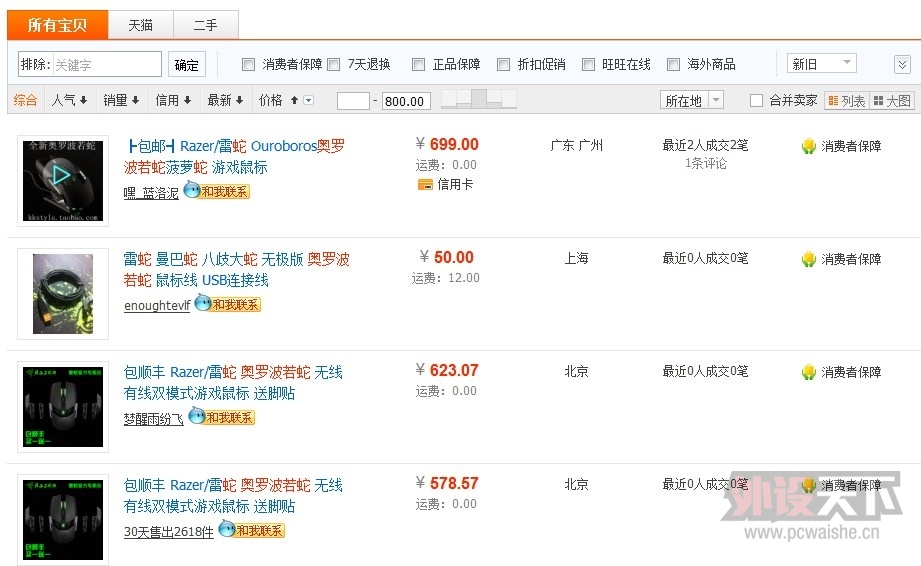The height and width of the screenshot is (566, 921).
Task: Sort listings by 人气
Action: coord(69,100)
